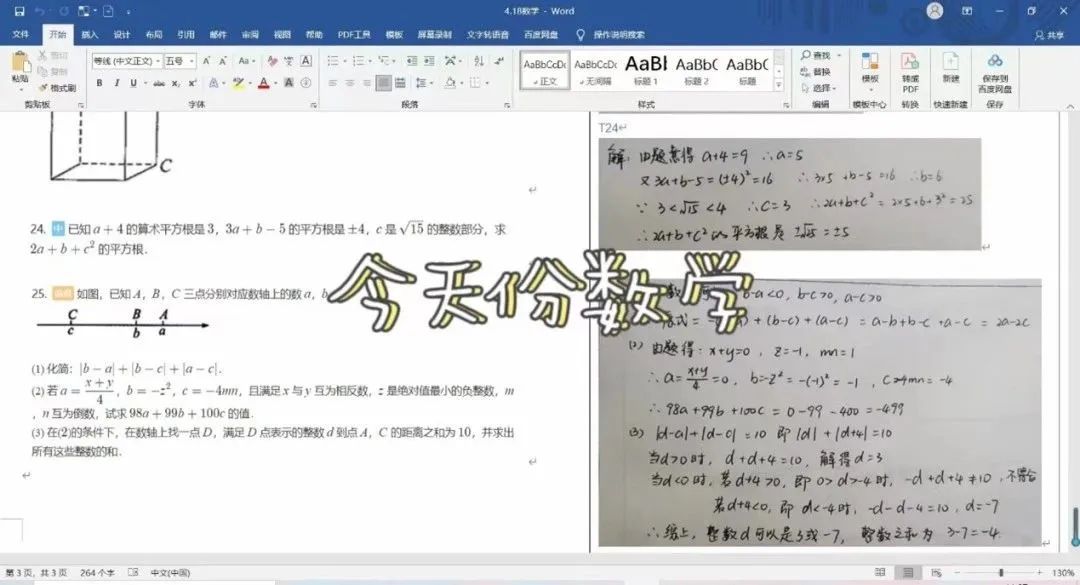This screenshot has width=1080, height=585.
Task: Open the font name dropdown 等线 (中文正文)
Action: coord(126,61)
